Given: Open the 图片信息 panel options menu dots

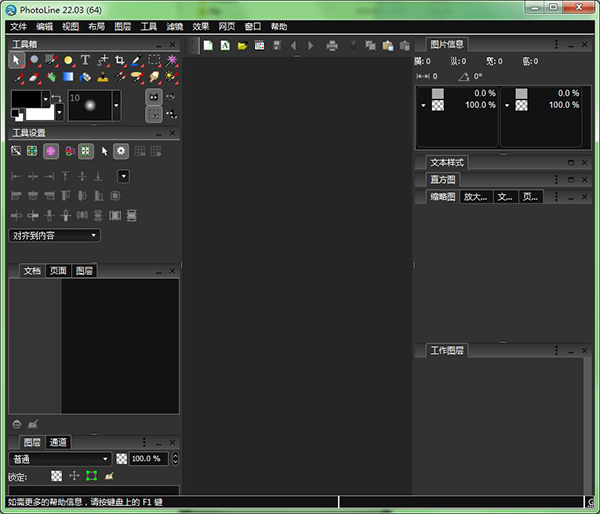Looking at the screenshot, I should point(556,44).
